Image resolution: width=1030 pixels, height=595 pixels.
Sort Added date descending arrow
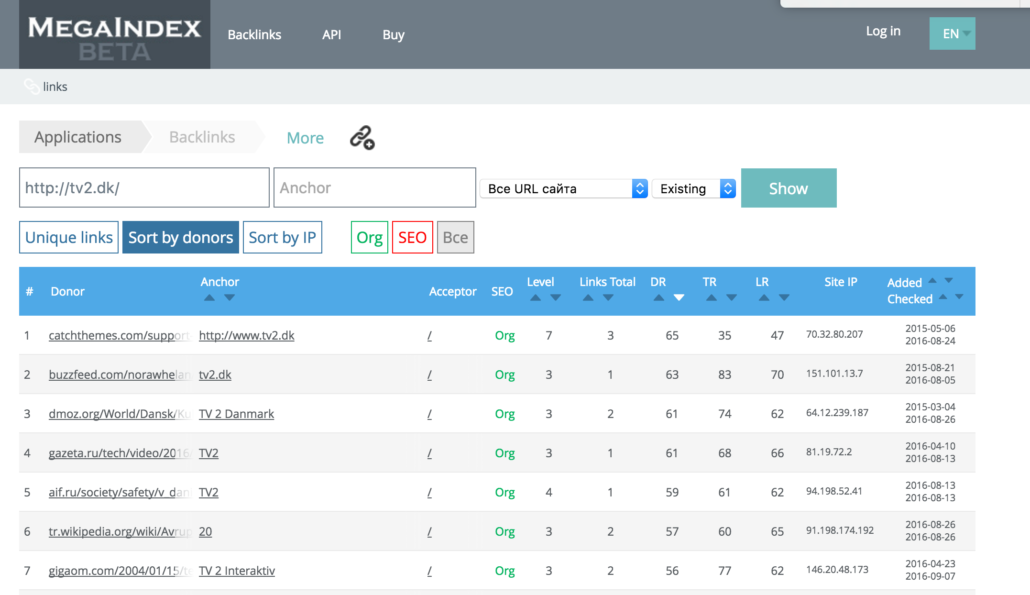pos(949,281)
